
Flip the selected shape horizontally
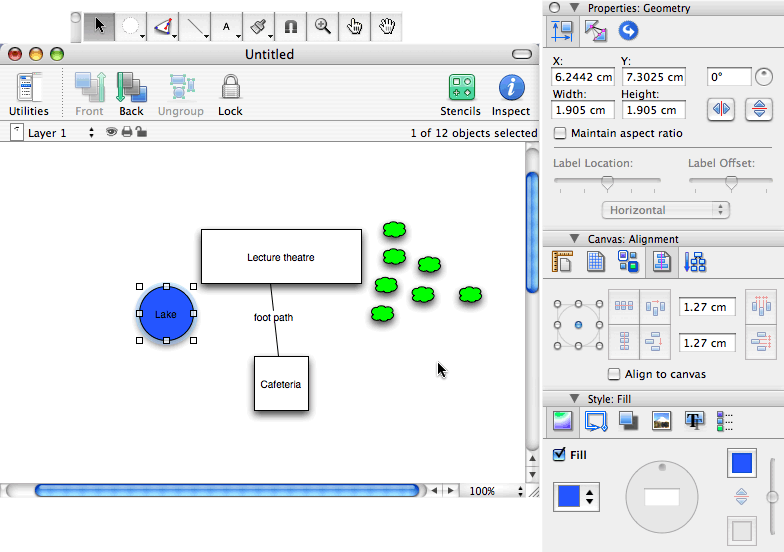click(x=722, y=109)
